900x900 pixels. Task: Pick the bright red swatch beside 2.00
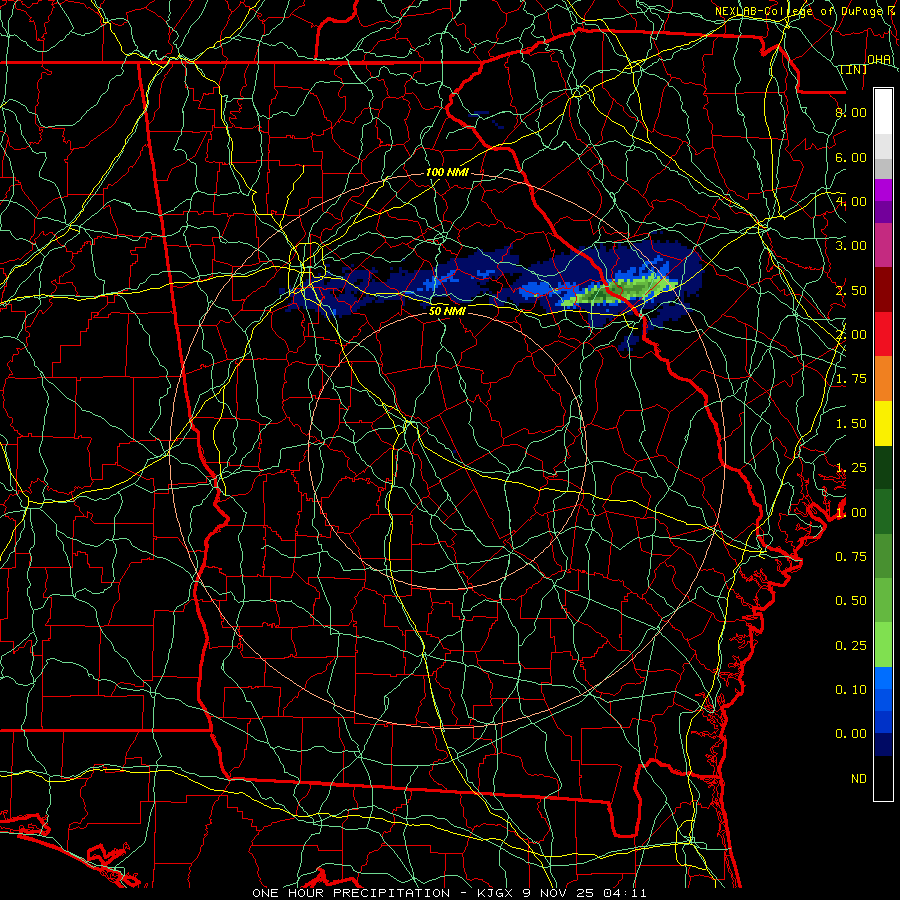click(x=883, y=334)
